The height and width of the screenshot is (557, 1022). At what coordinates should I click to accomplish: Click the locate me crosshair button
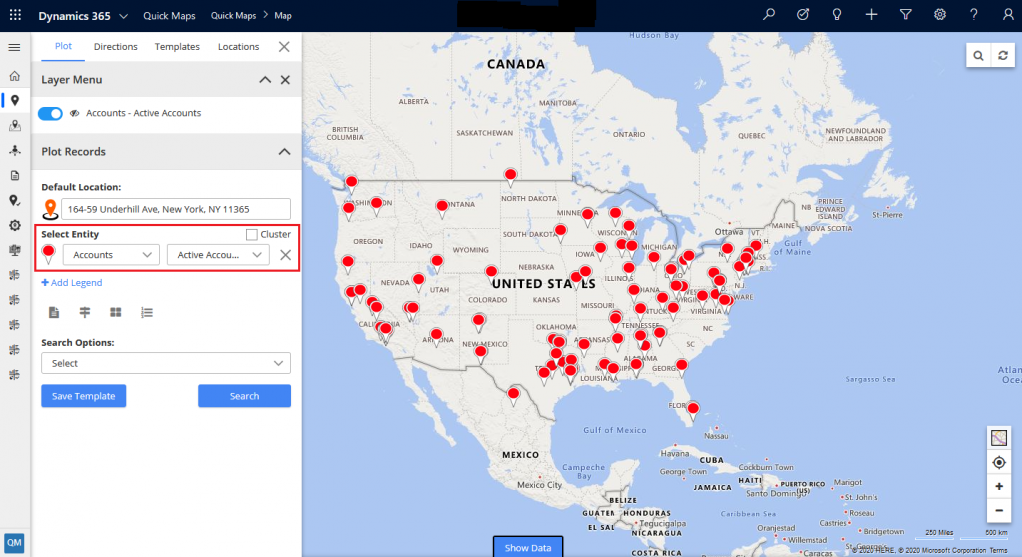pyautogui.click(x=999, y=463)
